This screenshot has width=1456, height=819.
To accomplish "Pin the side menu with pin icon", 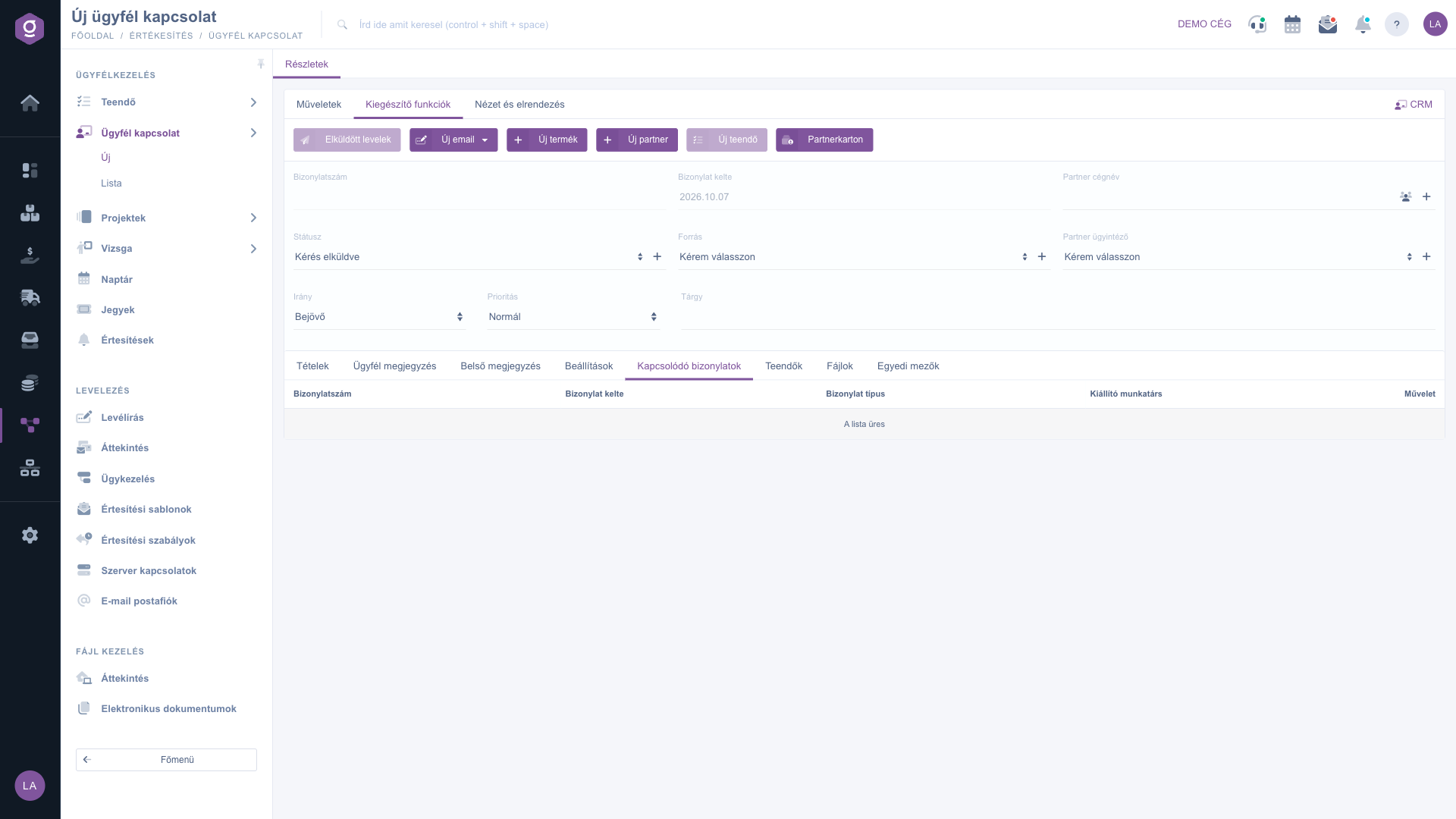I will pyautogui.click(x=261, y=64).
